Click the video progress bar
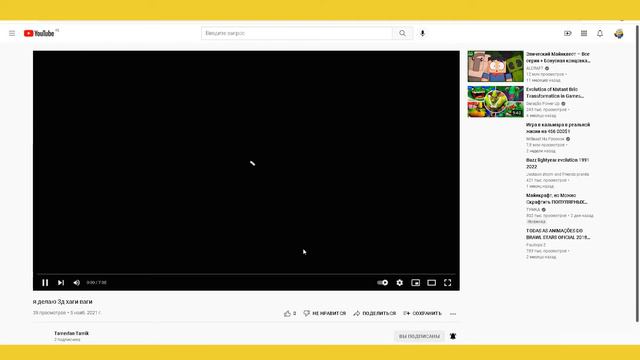The image size is (640, 360). (246, 274)
